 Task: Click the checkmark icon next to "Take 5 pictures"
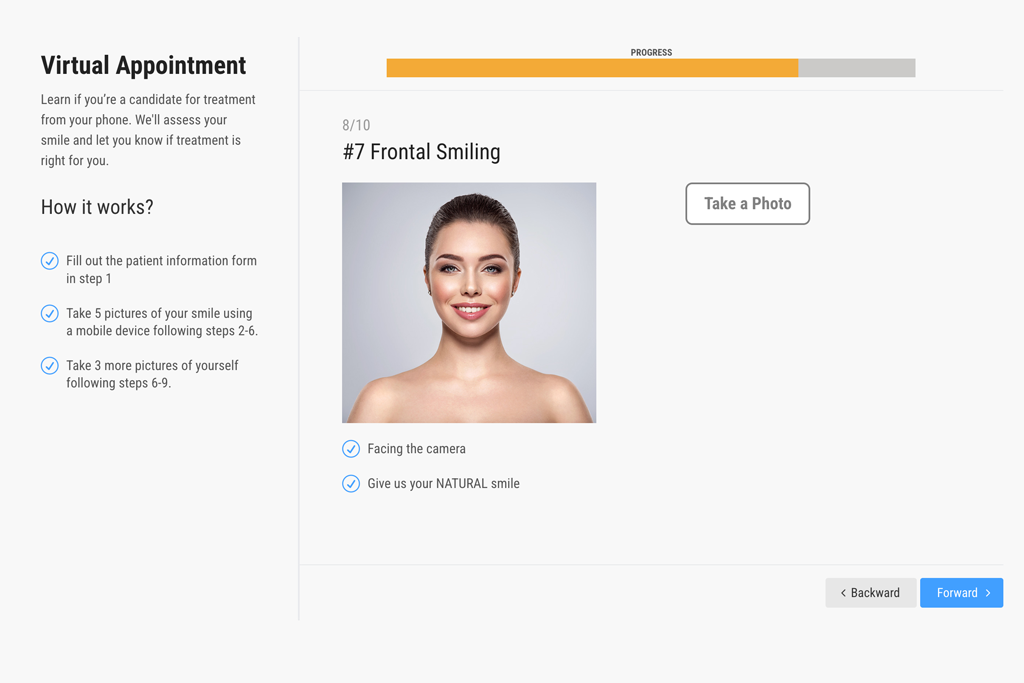coord(50,314)
